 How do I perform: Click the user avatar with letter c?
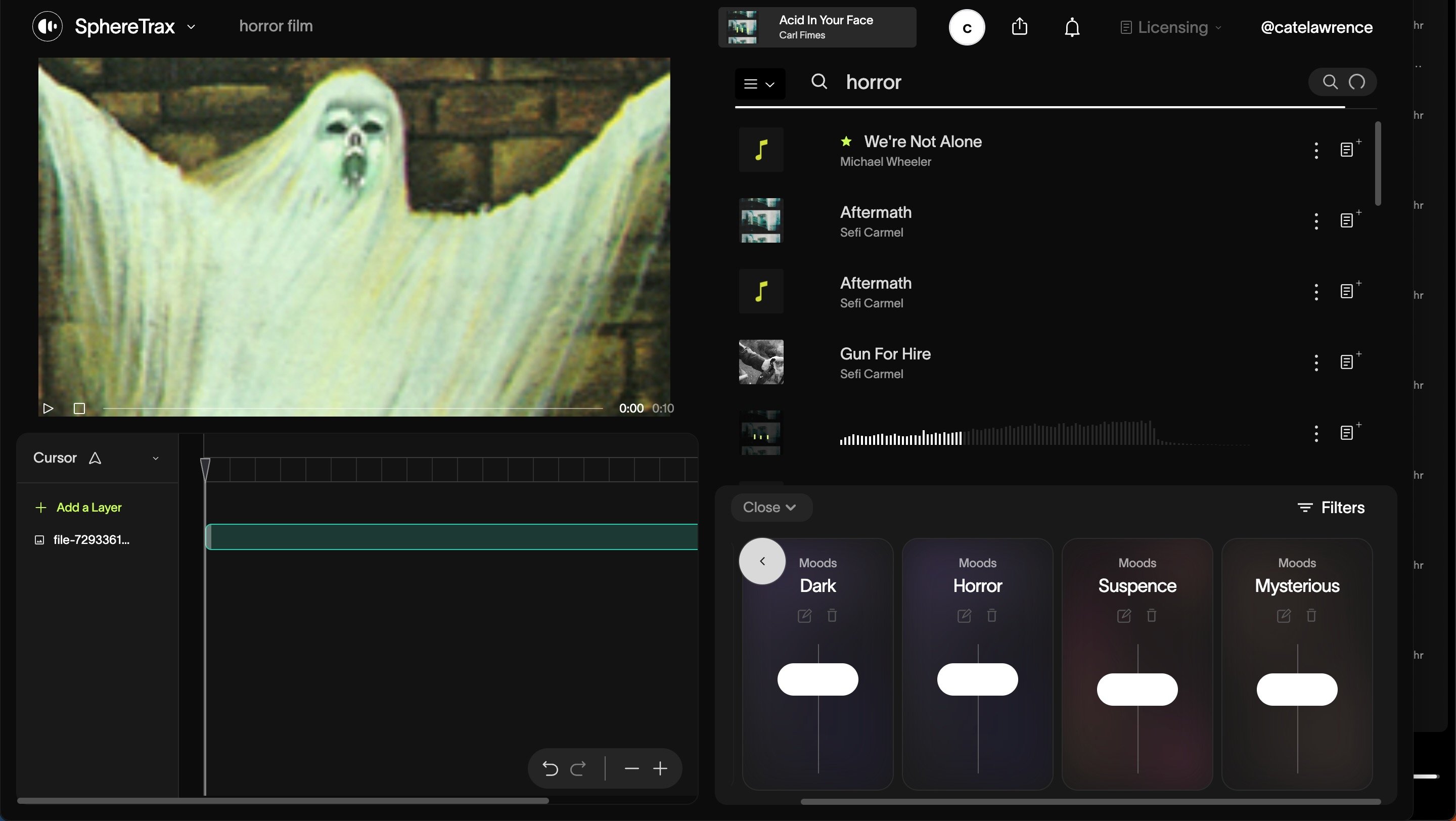967,27
